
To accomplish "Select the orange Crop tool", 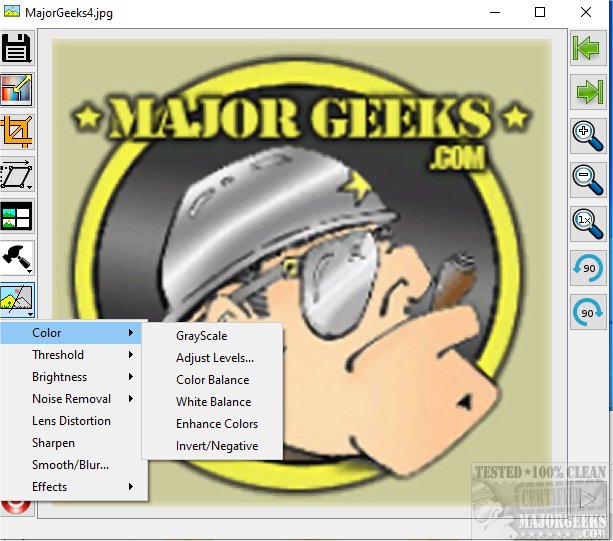I will tap(16, 132).
